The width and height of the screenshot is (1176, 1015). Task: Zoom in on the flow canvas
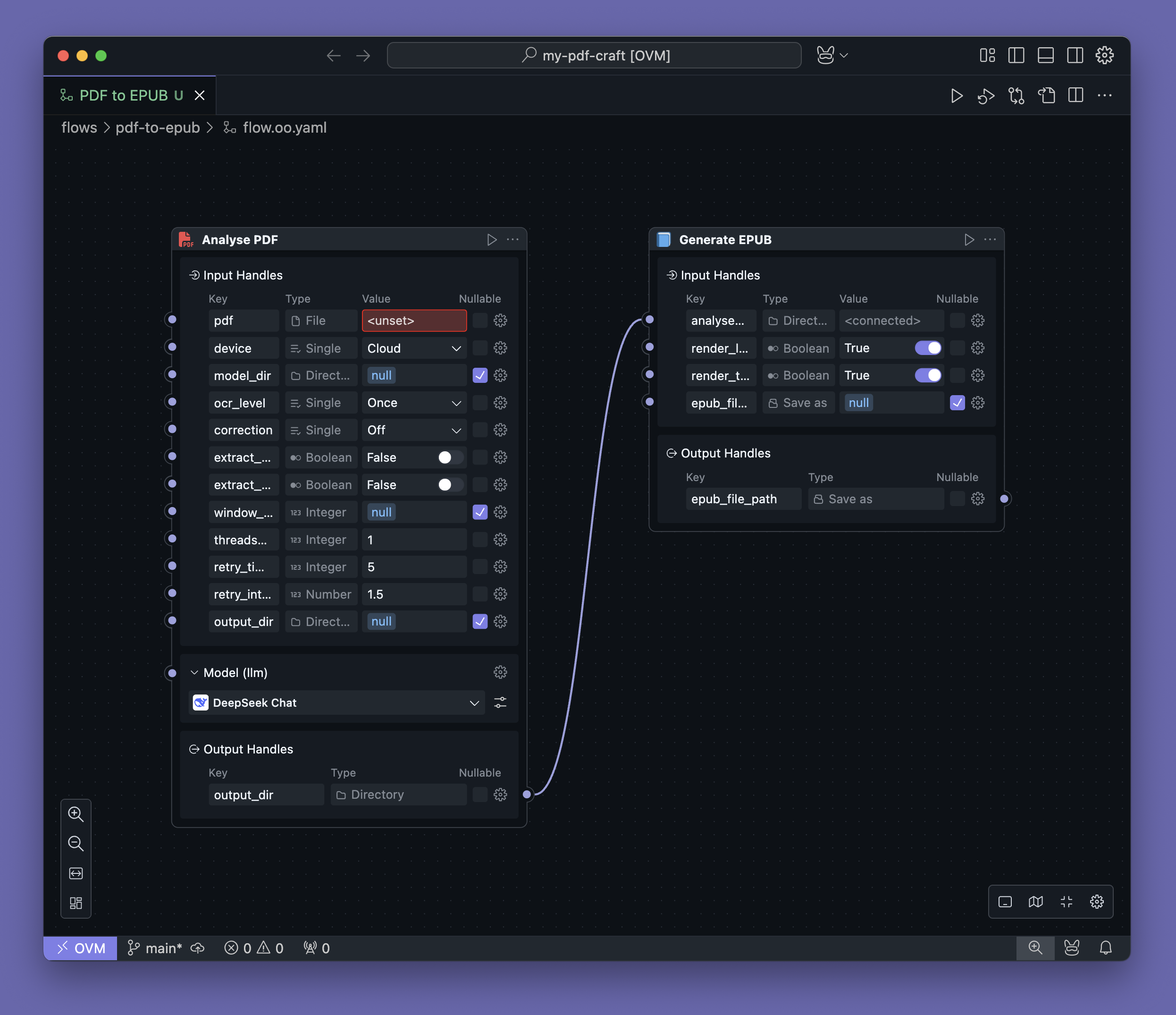[76, 814]
